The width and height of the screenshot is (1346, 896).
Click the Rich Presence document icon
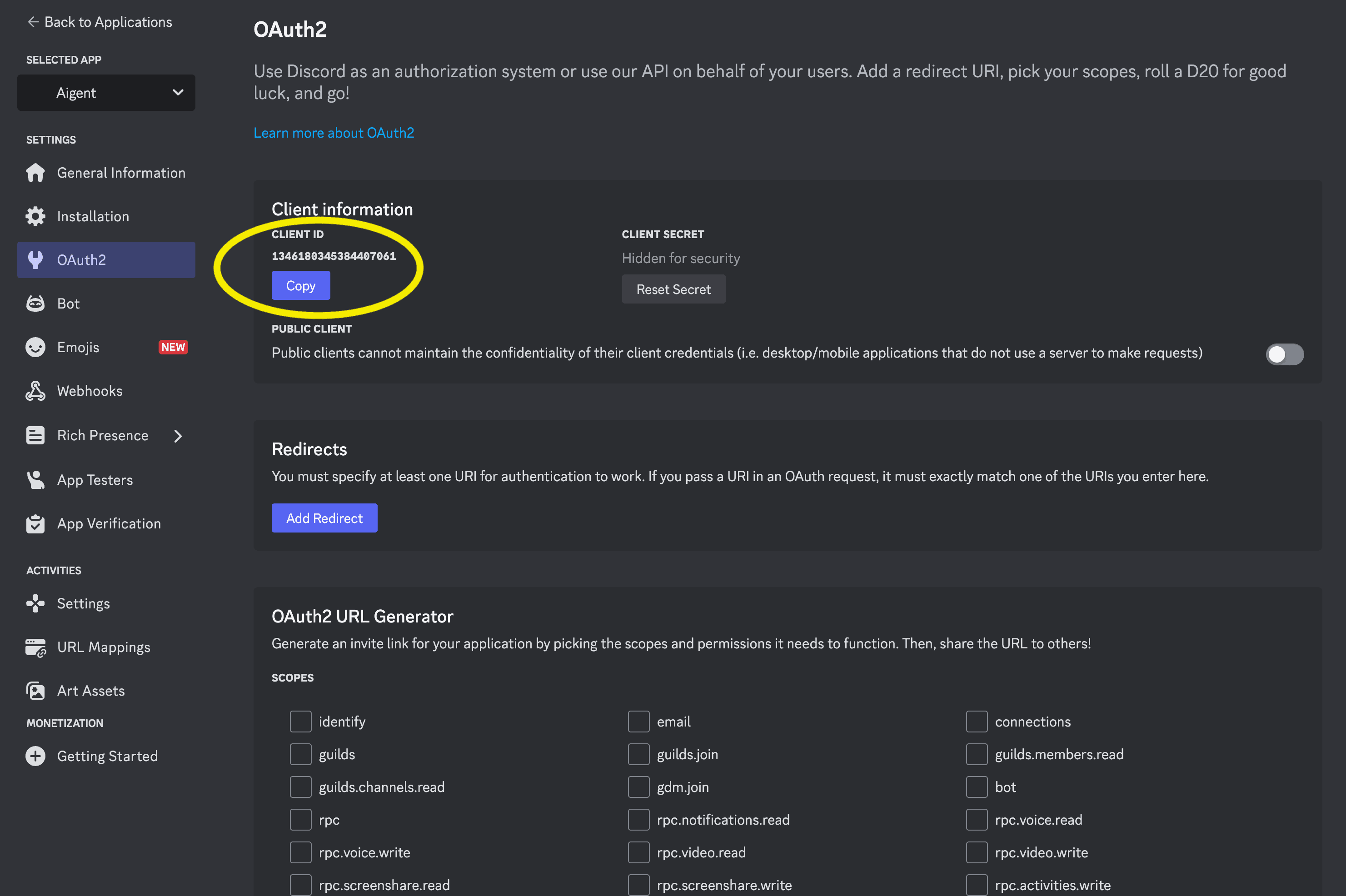pyautogui.click(x=35, y=435)
